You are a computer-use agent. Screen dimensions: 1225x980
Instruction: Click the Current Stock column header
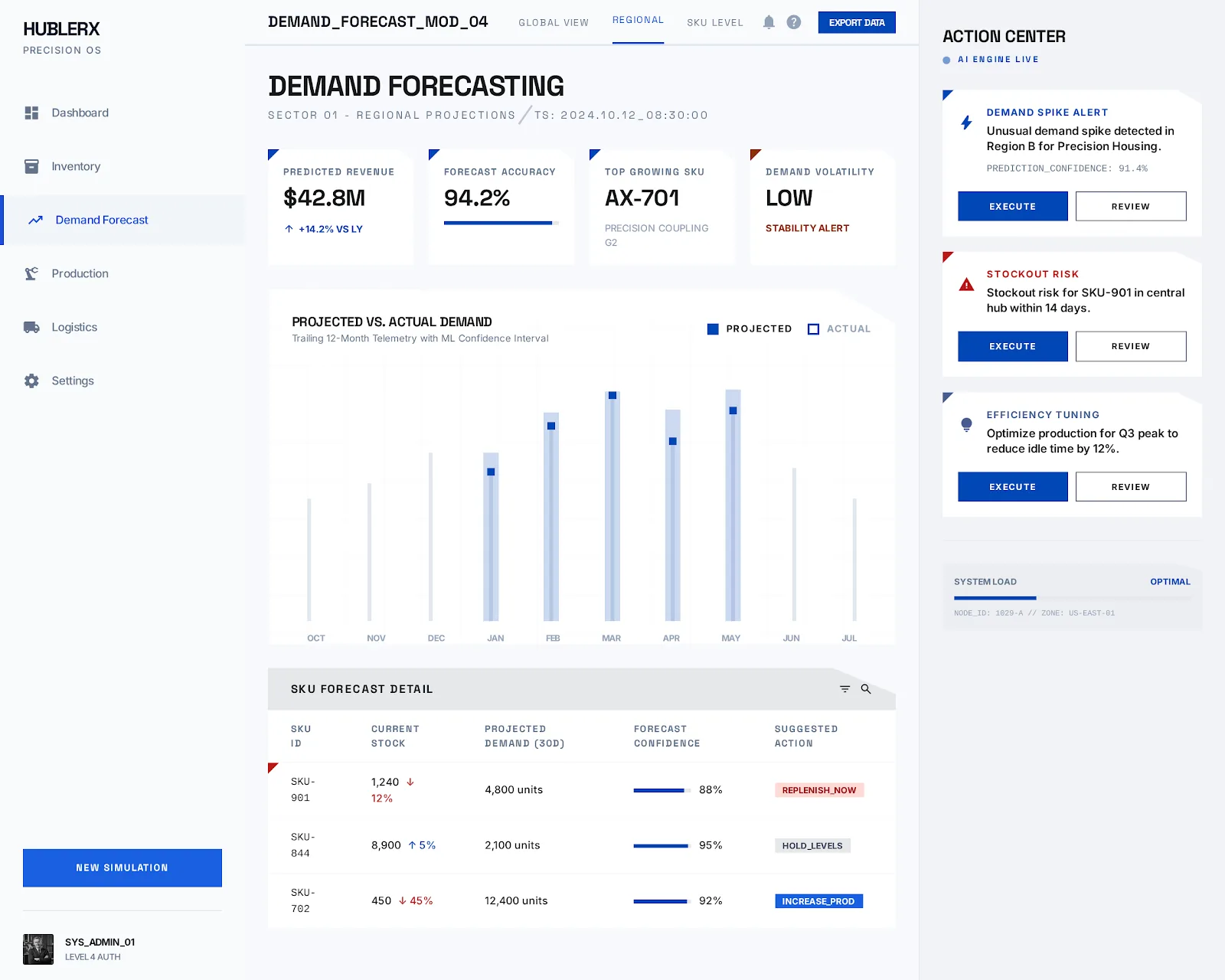click(395, 736)
